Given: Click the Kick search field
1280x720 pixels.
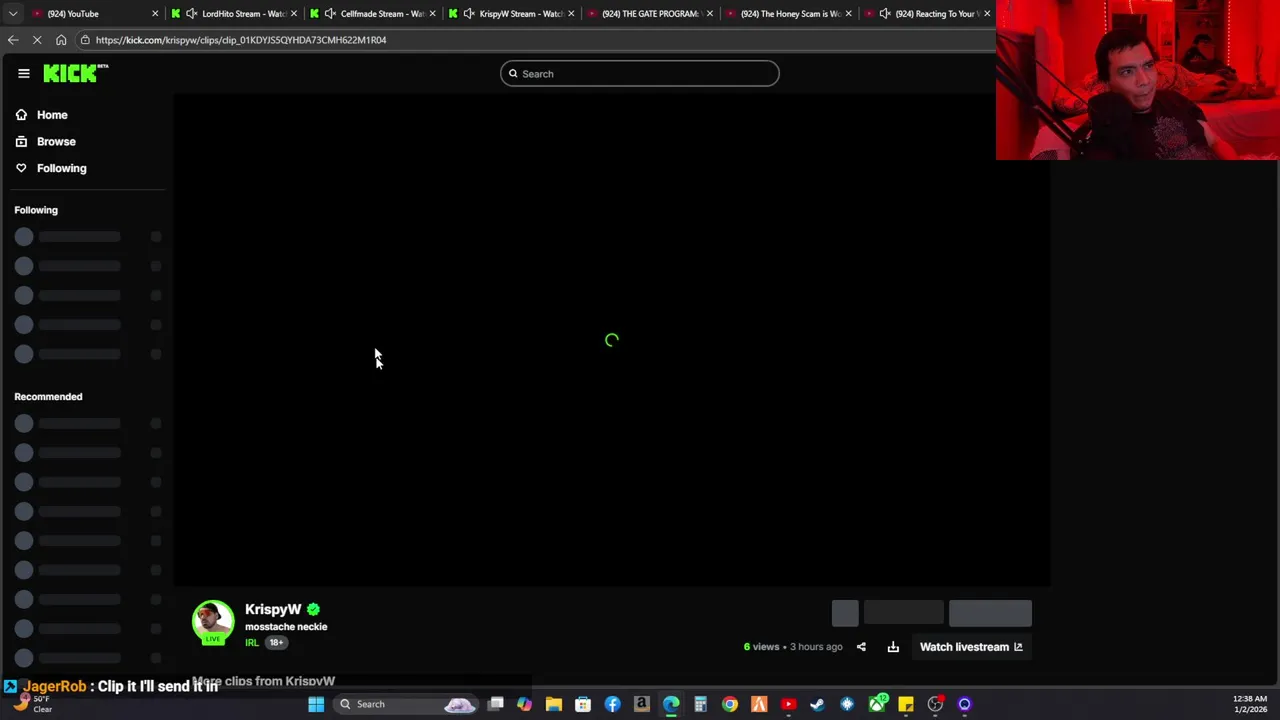Looking at the screenshot, I should [x=640, y=74].
